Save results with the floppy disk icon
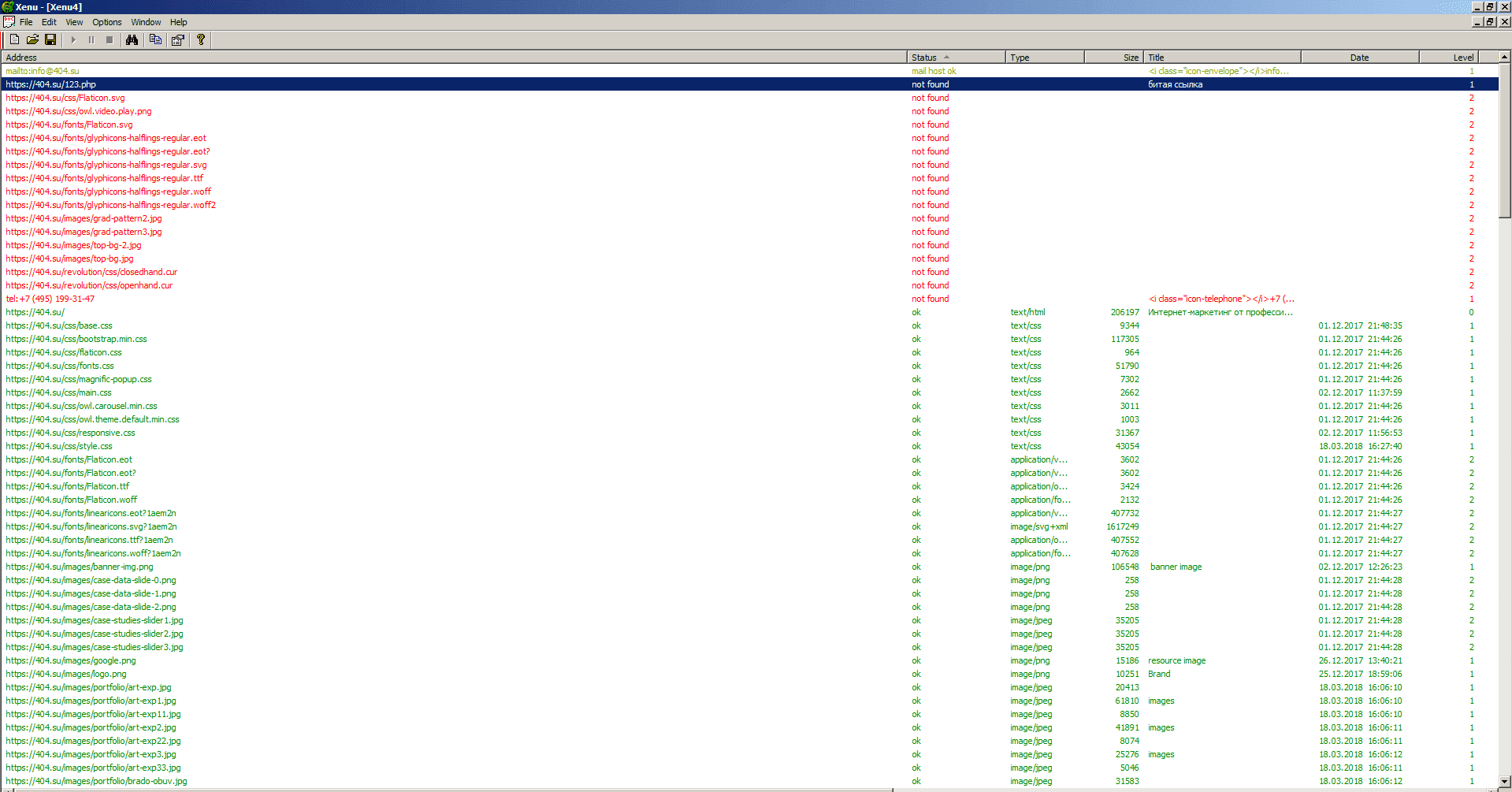Image resolution: width=1512 pixels, height=792 pixels. 50,39
